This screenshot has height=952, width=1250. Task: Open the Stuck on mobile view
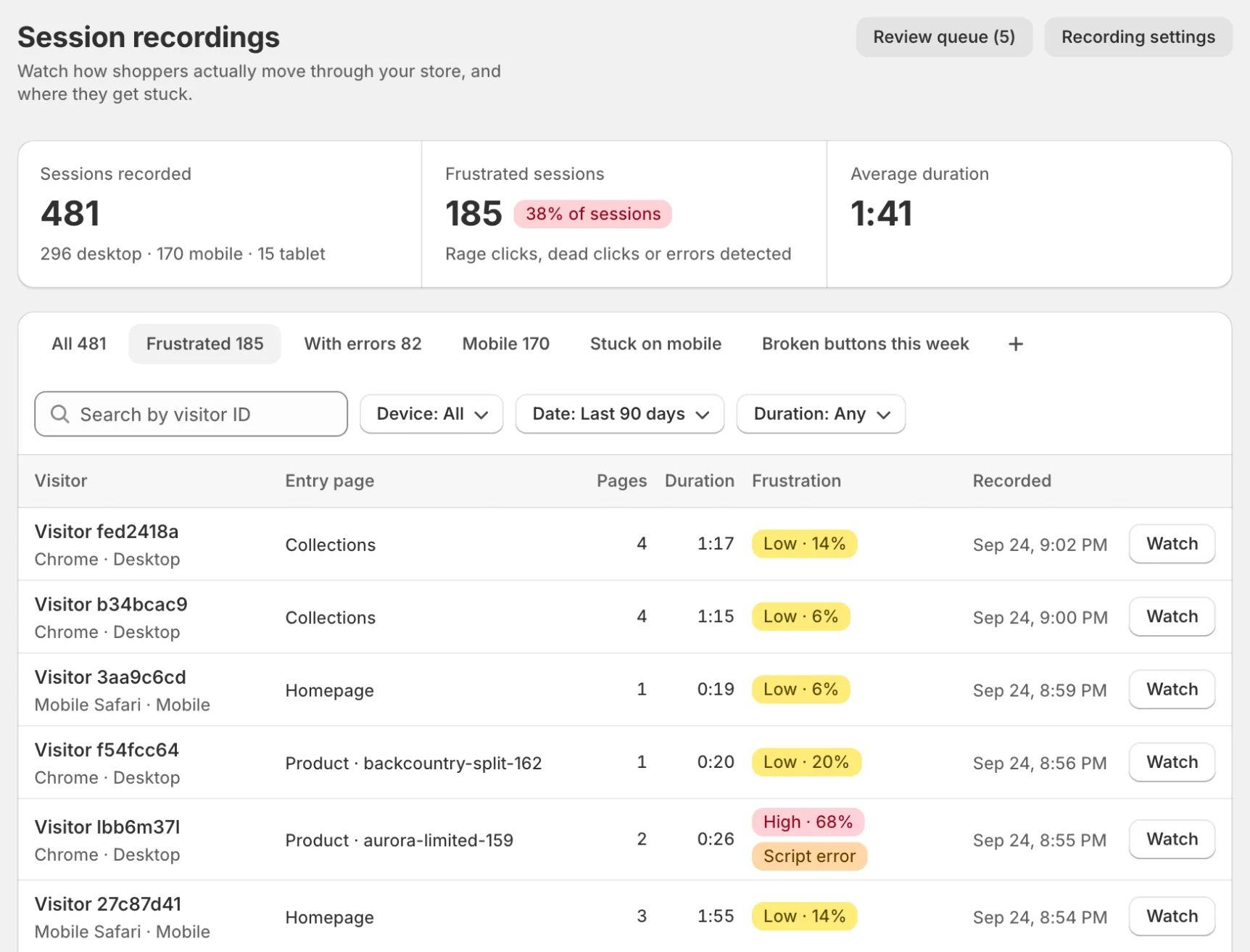[x=655, y=344]
